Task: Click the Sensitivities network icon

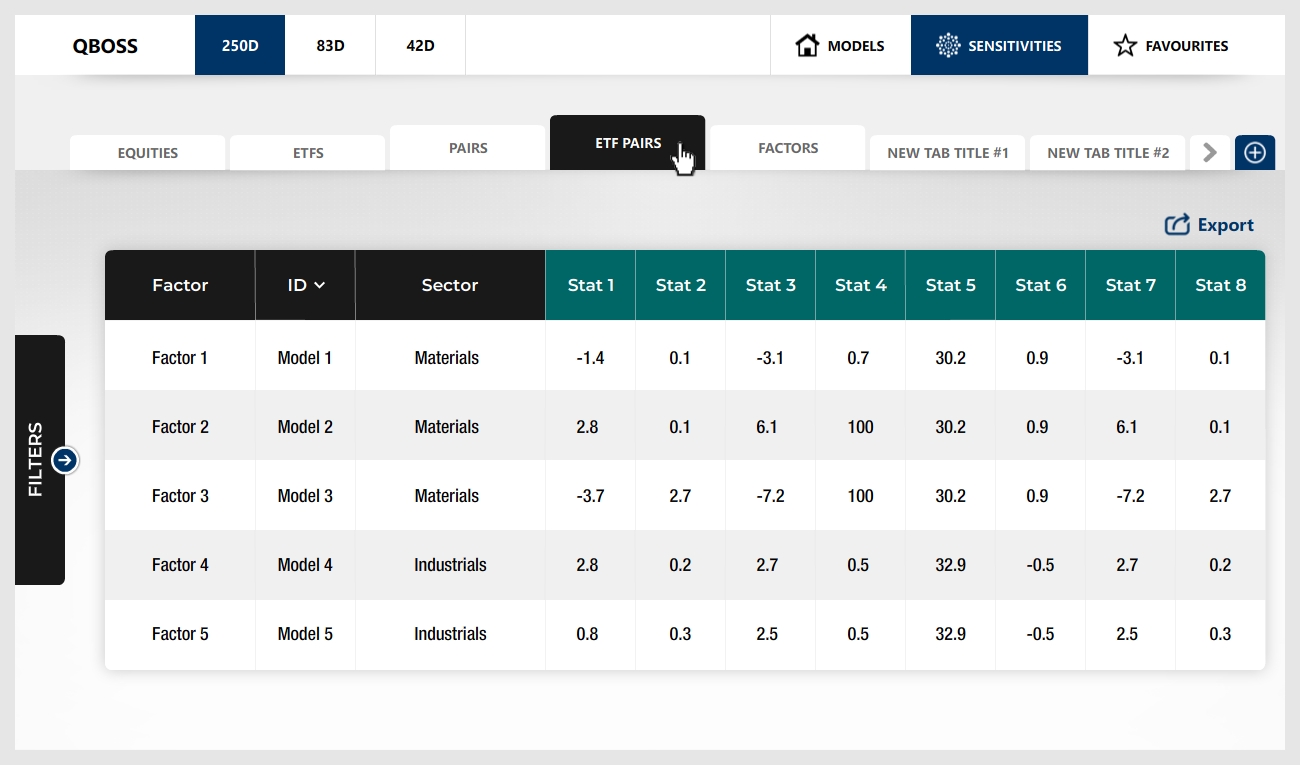Action: tap(947, 45)
